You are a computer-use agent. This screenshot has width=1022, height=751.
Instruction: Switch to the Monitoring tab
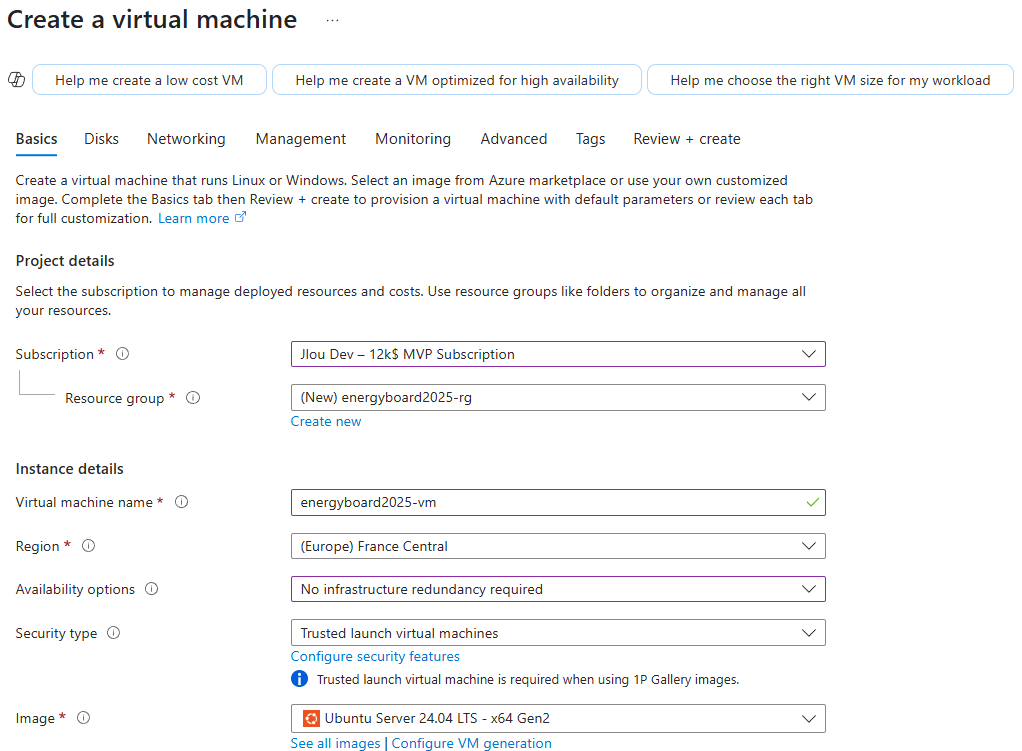click(413, 139)
